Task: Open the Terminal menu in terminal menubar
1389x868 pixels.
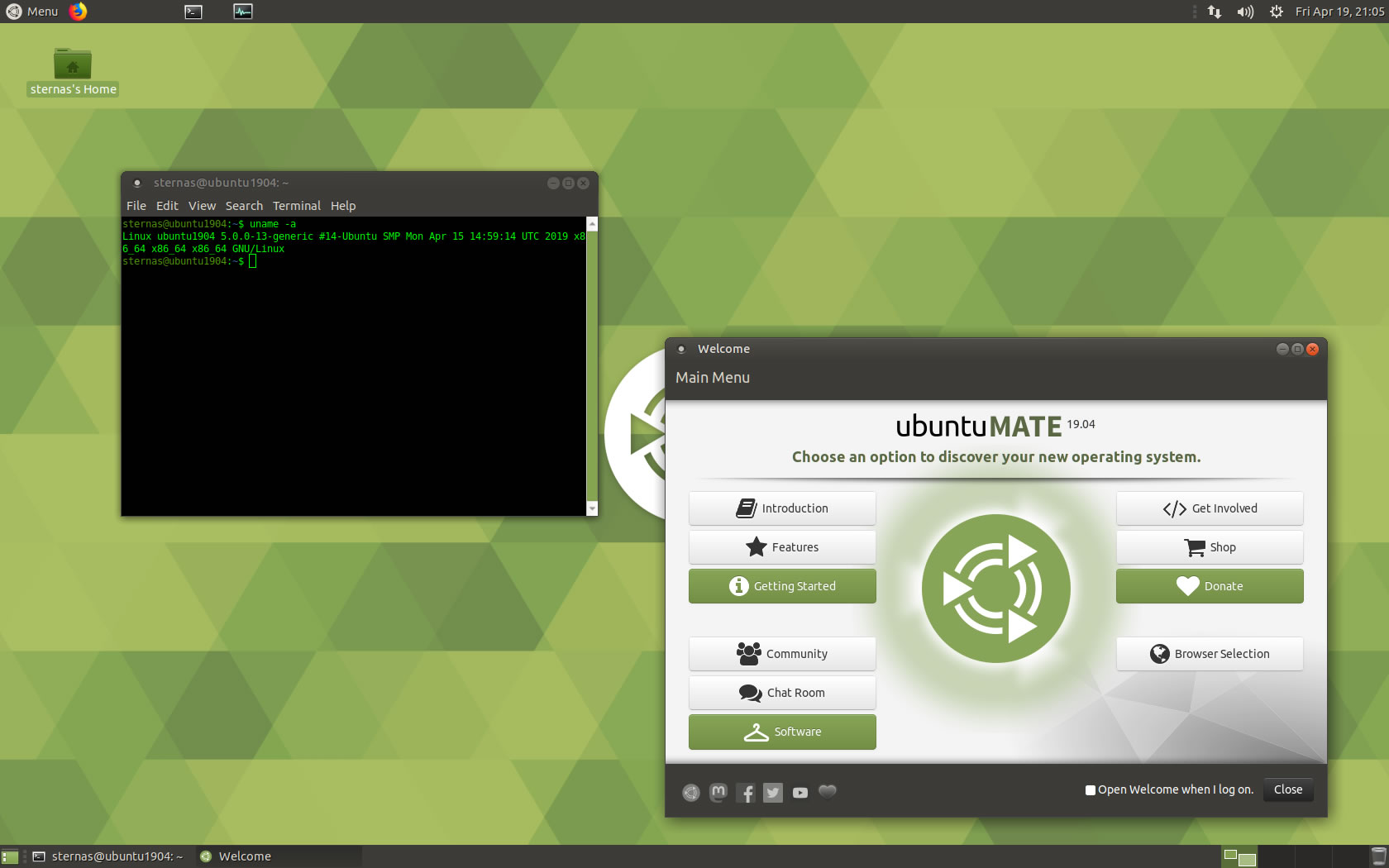Action: (297, 206)
